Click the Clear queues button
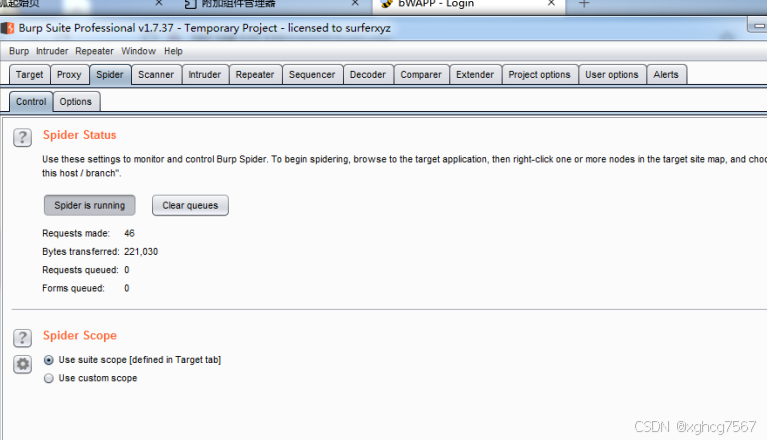The width and height of the screenshot is (767, 440). coord(190,205)
